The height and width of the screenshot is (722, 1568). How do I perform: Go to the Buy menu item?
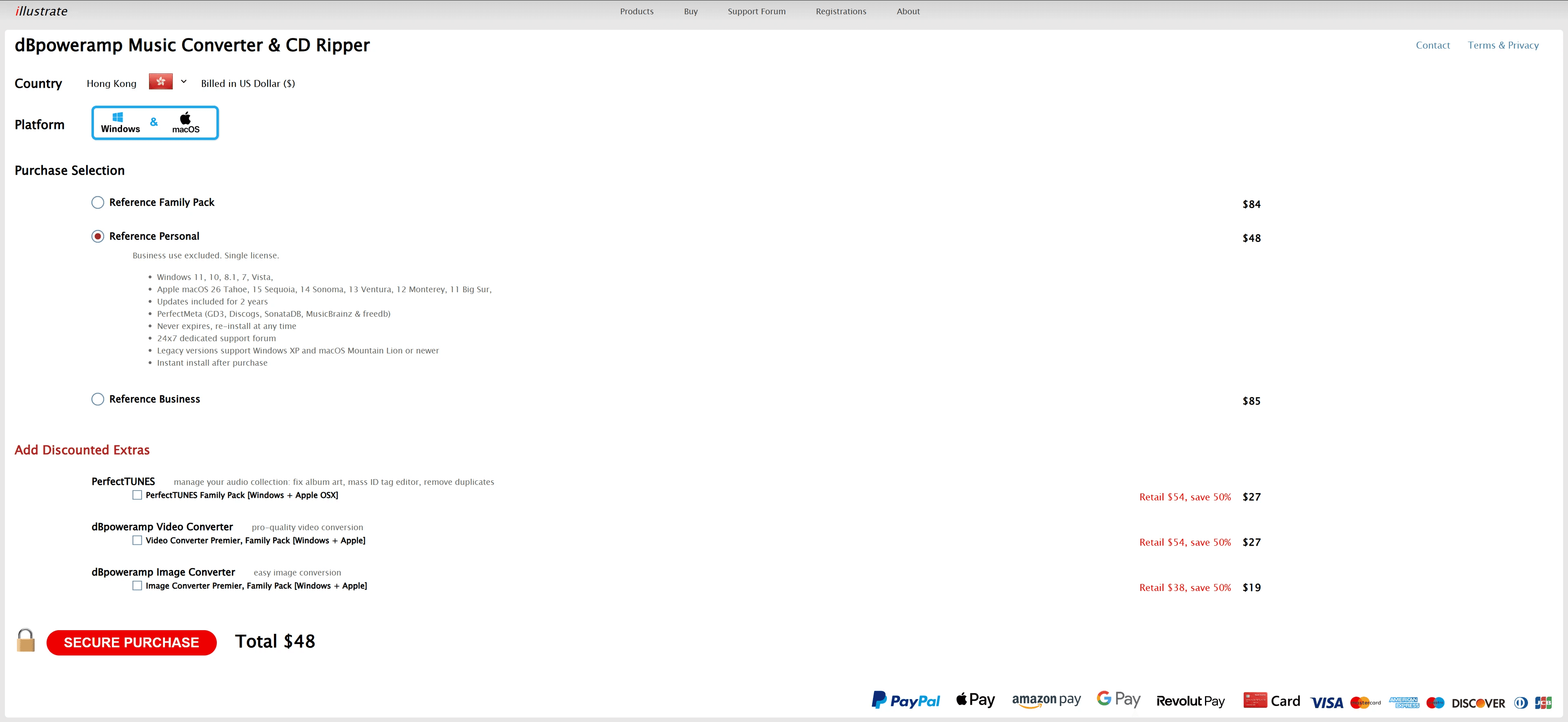click(x=690, y=11)
